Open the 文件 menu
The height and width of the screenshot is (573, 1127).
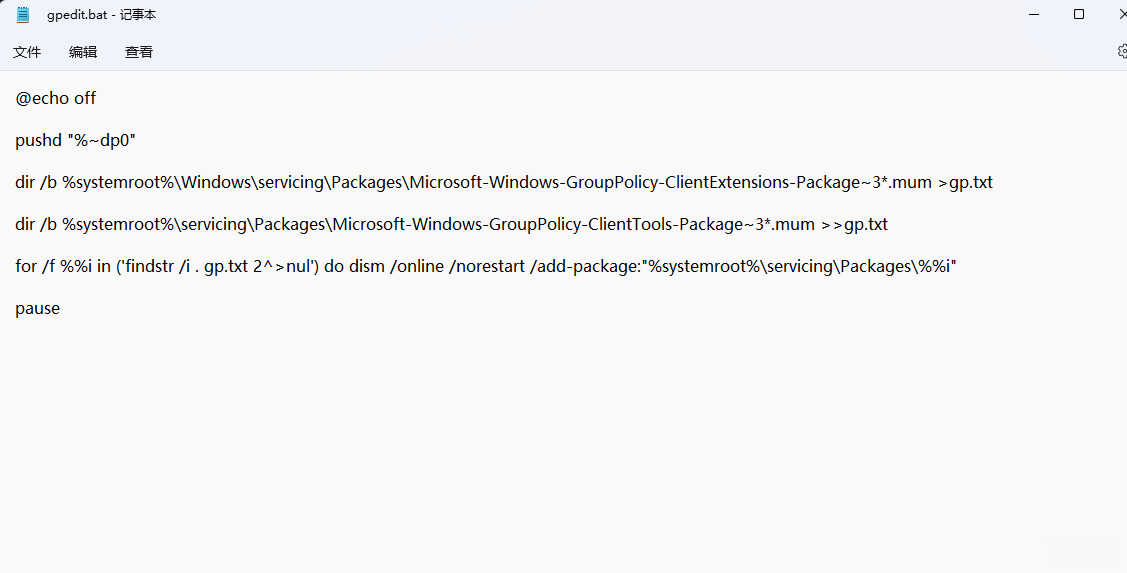[x=27, y=52]
